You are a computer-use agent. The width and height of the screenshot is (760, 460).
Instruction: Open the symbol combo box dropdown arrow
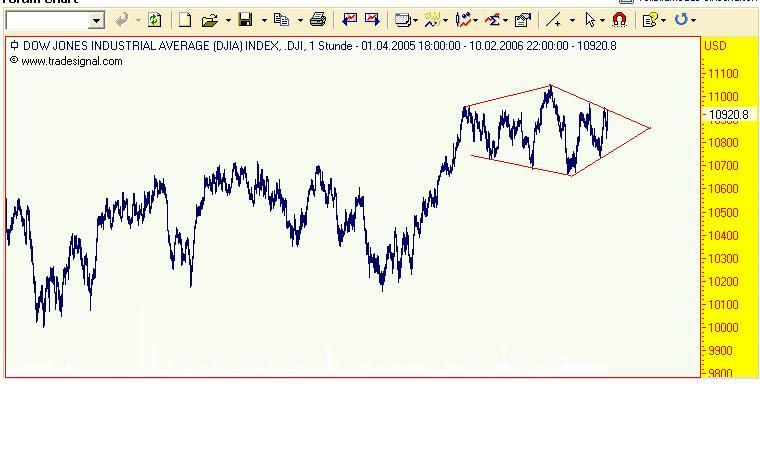pyautogui.click(x=96, y=20)
